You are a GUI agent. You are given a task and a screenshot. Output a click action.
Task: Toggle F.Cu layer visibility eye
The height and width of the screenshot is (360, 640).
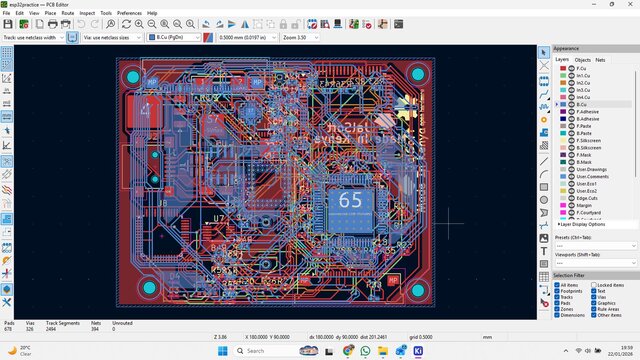[571, 69]
